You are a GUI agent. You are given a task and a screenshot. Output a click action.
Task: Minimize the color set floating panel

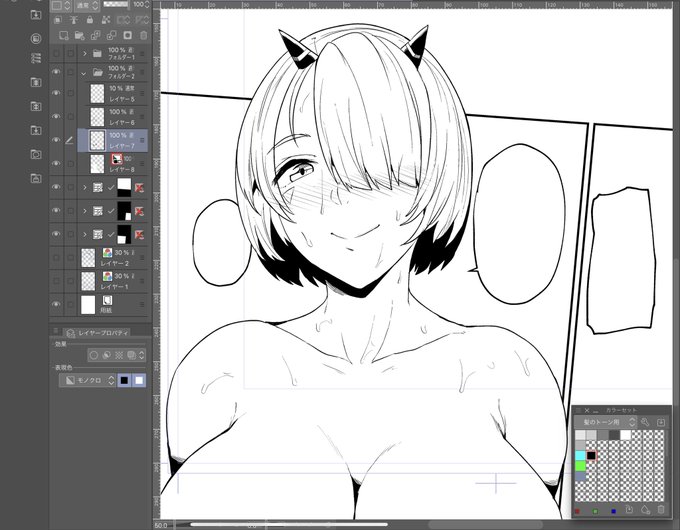tap(596, 411)
